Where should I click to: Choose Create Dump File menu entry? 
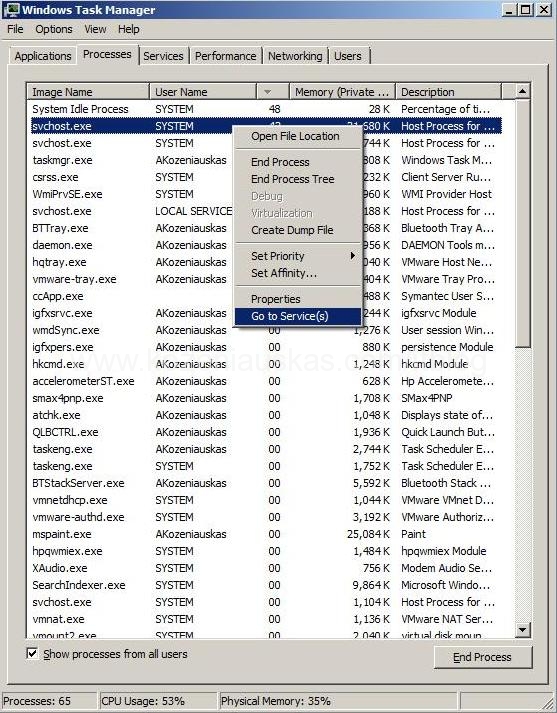click(x=298, y=230)
